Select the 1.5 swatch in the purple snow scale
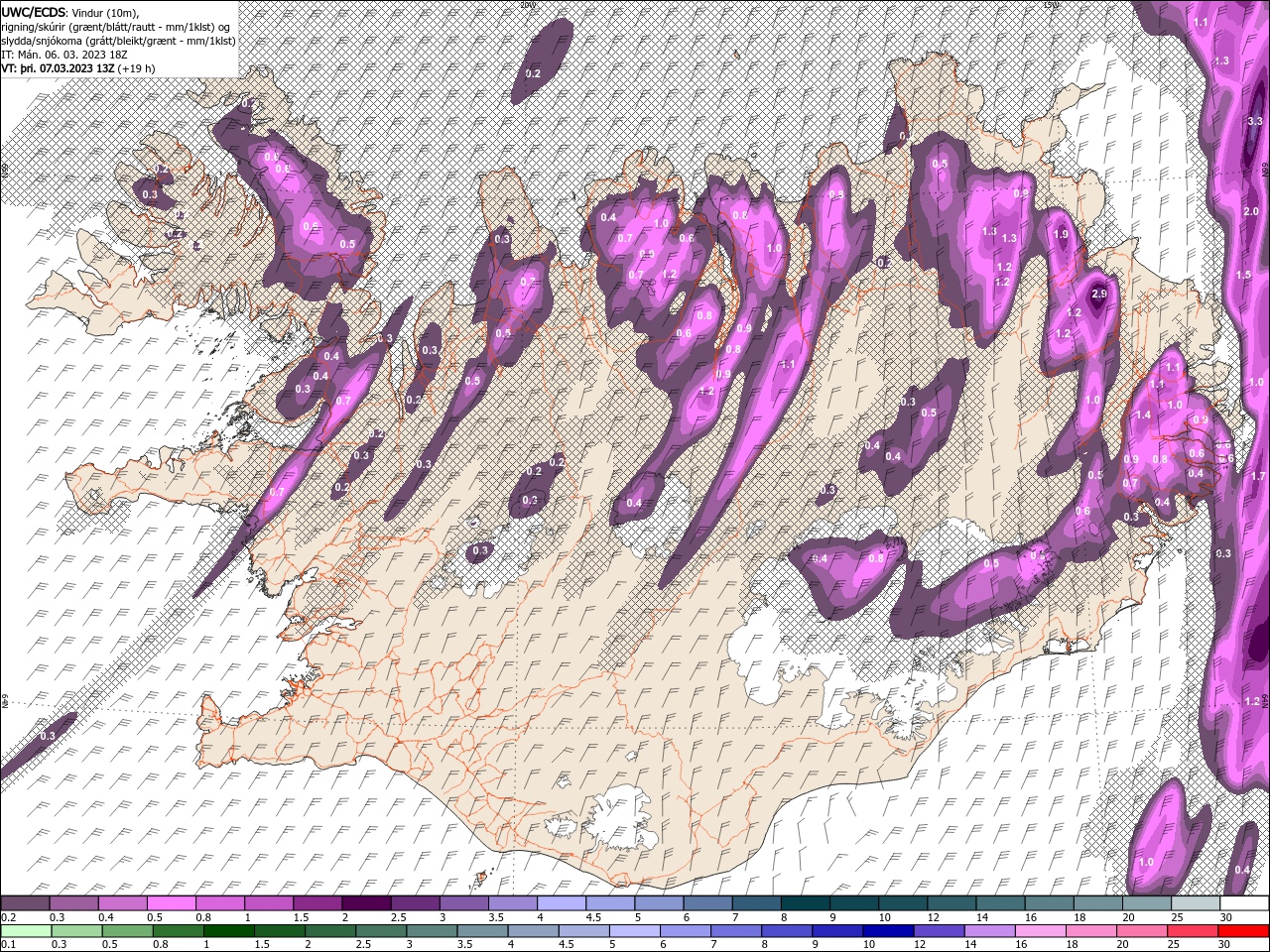1270x952 pixels. (317, 903)
